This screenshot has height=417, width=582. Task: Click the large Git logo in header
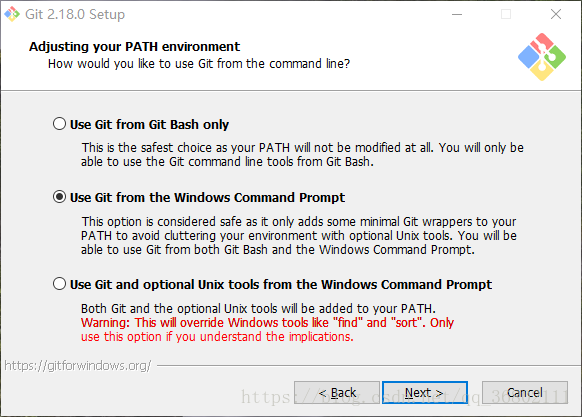coord(542,57)
